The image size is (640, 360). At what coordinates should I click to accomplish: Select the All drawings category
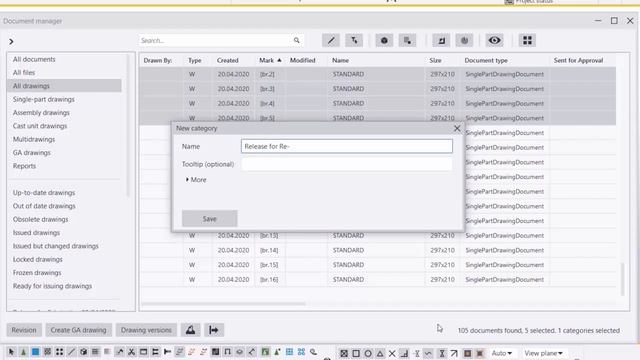(x=64, y=86)
